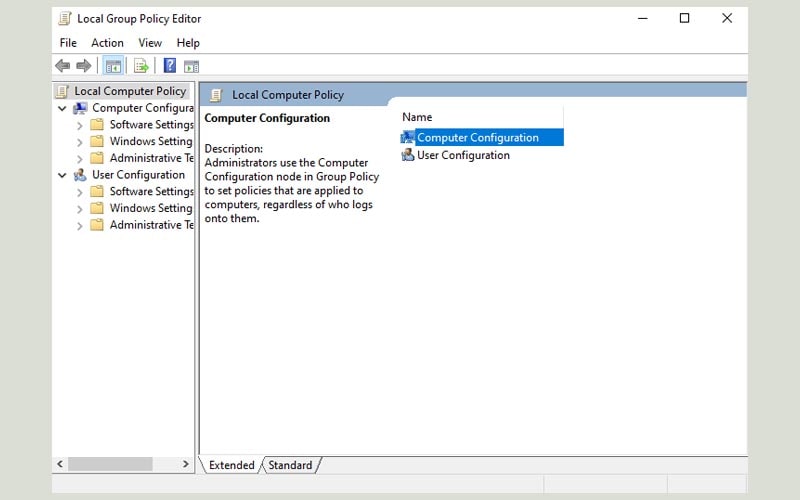Click the Local Computer Policy scroll icon in tree

[x=62, y=91]
